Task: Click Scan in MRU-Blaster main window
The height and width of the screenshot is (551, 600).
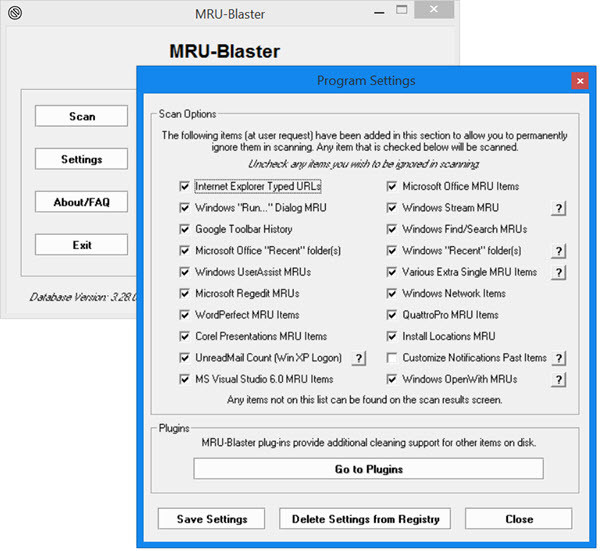Action: [x=82, y=116]
